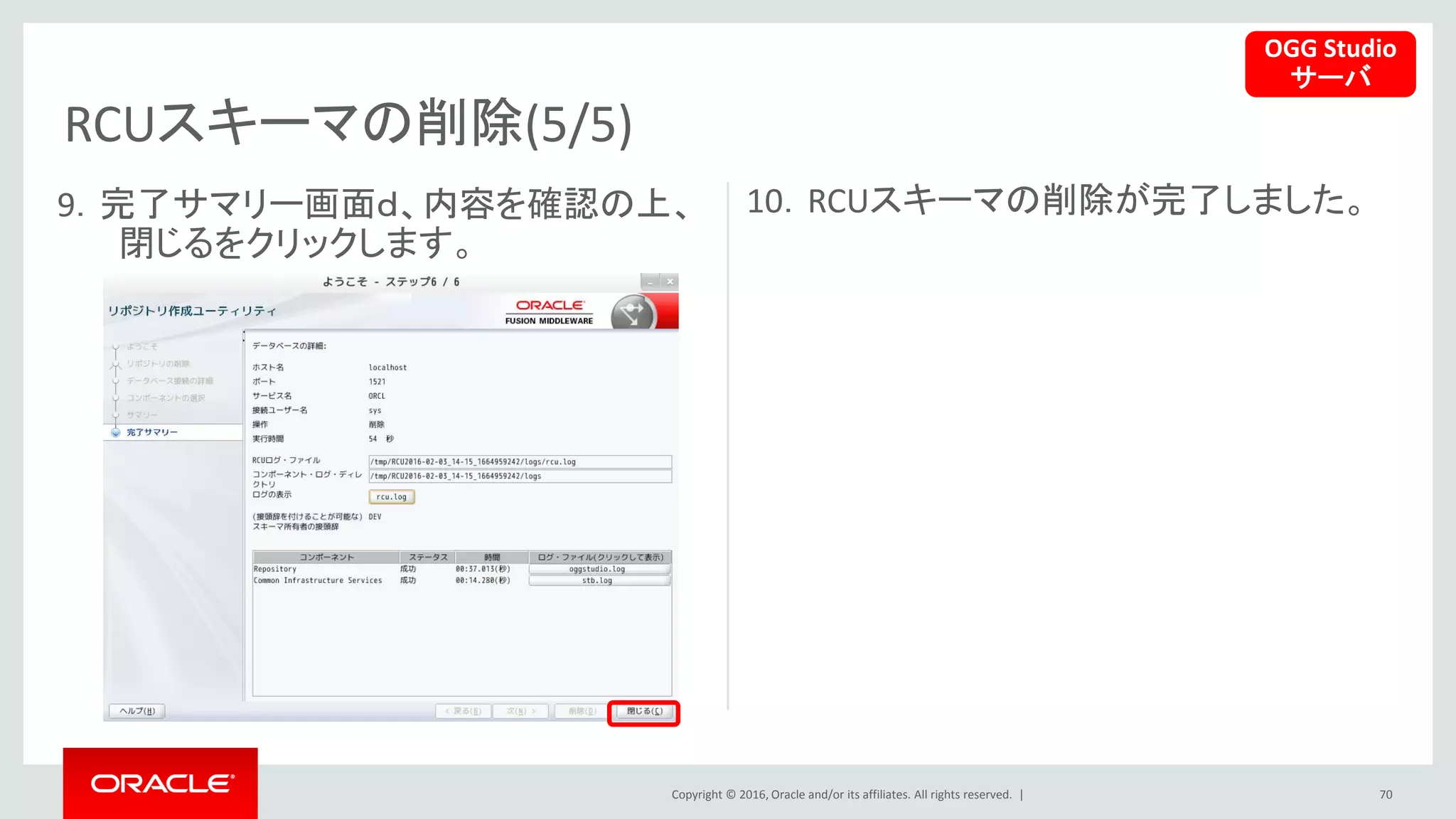Click the 00:37.013(秒) time value
The image size is (1456, 819).
[483, 569]
